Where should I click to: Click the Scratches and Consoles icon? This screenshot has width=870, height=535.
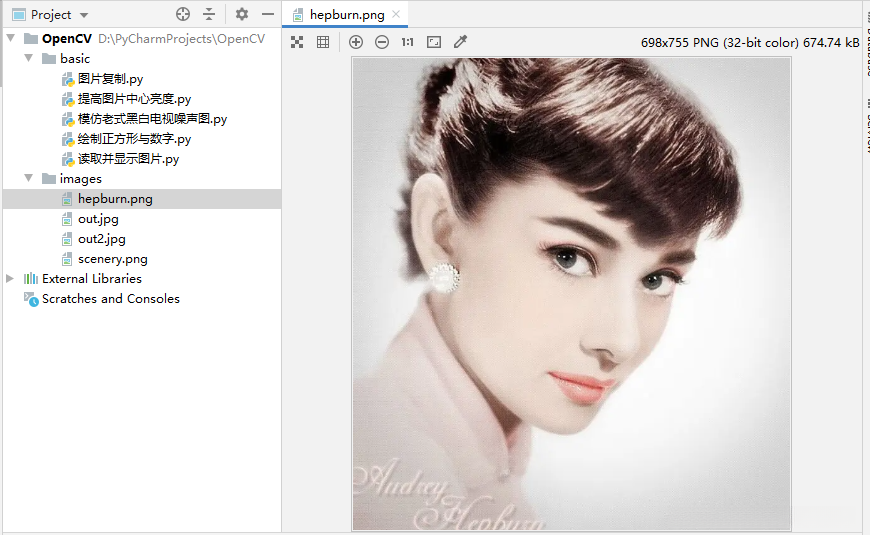(x=31, y=299)
